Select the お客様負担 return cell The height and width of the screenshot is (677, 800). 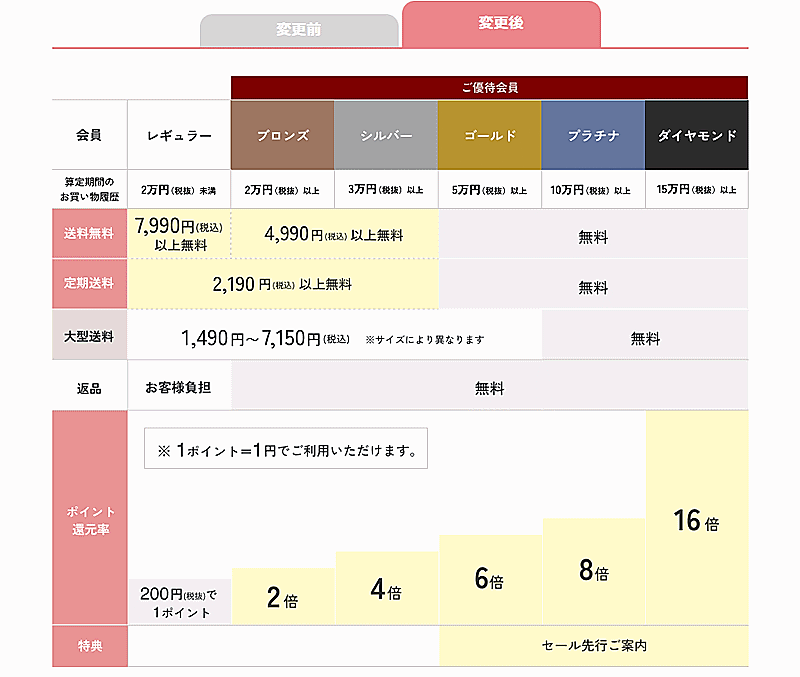pos(179,388)
